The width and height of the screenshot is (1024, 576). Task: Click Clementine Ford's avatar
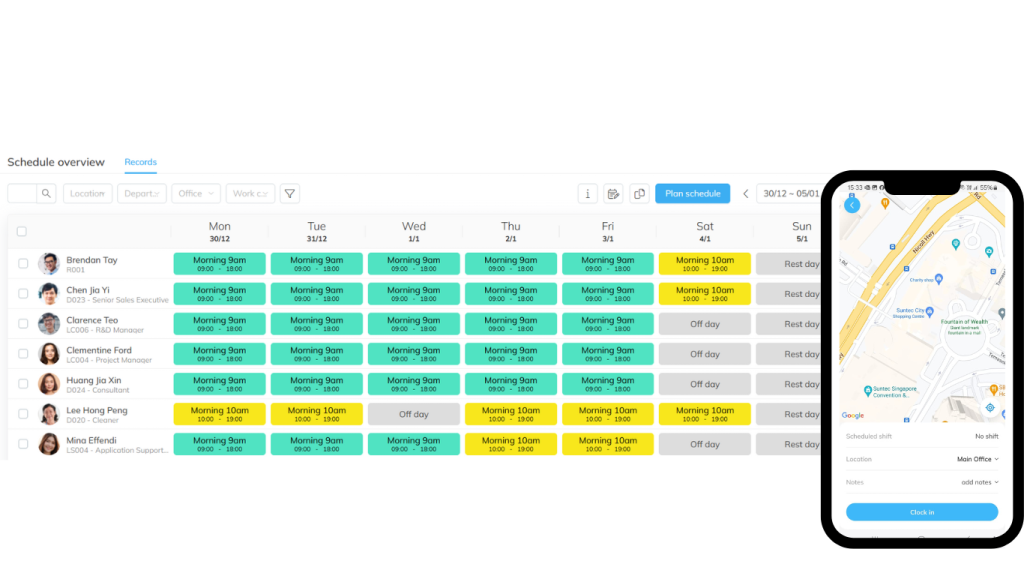tap(49, 354)
